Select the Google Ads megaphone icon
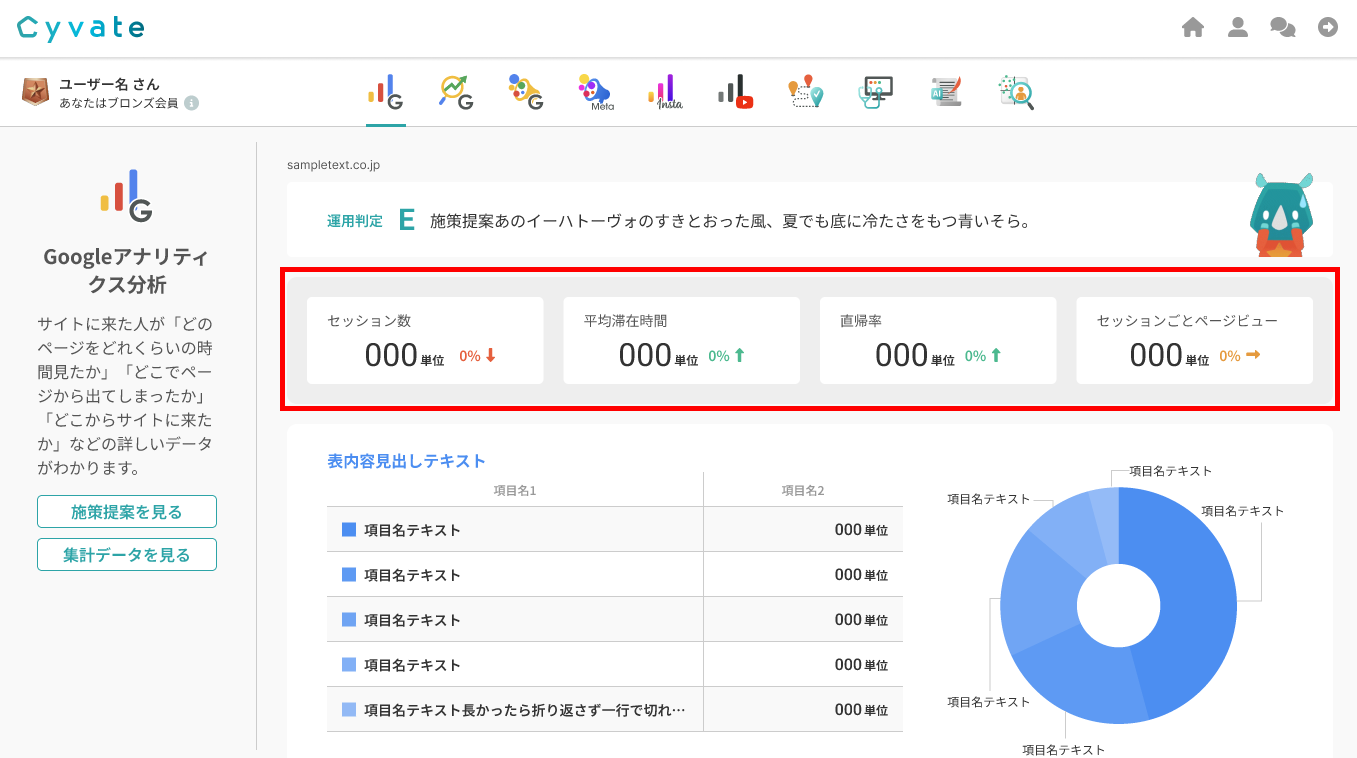The height and width of the screenshot is (758, 1357). point(525,92)
